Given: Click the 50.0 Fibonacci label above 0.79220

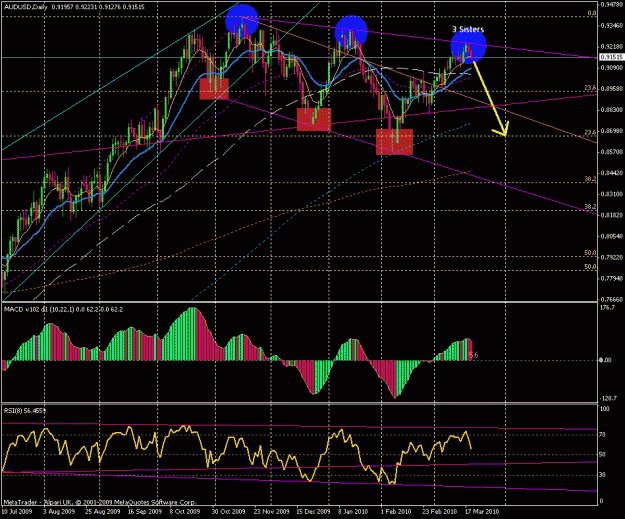Looking at the screenshot, I should coord(590,253).
